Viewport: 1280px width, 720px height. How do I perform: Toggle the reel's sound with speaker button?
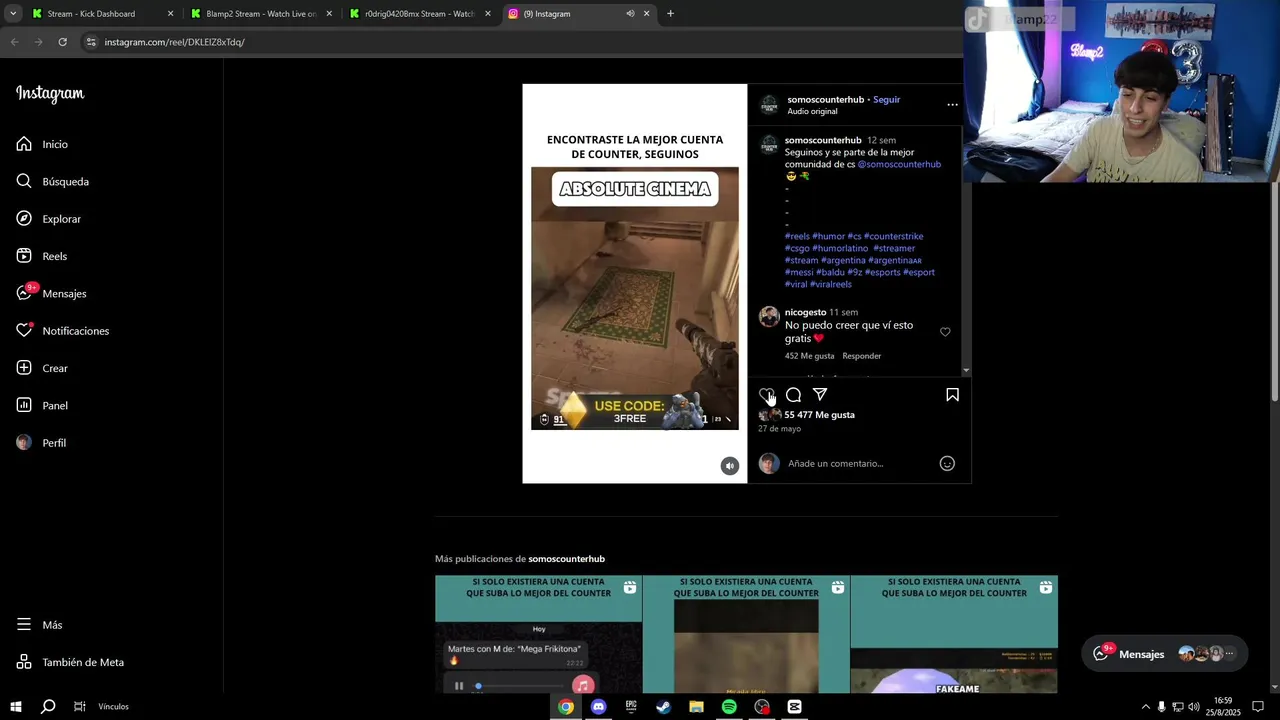pos(730,466)
